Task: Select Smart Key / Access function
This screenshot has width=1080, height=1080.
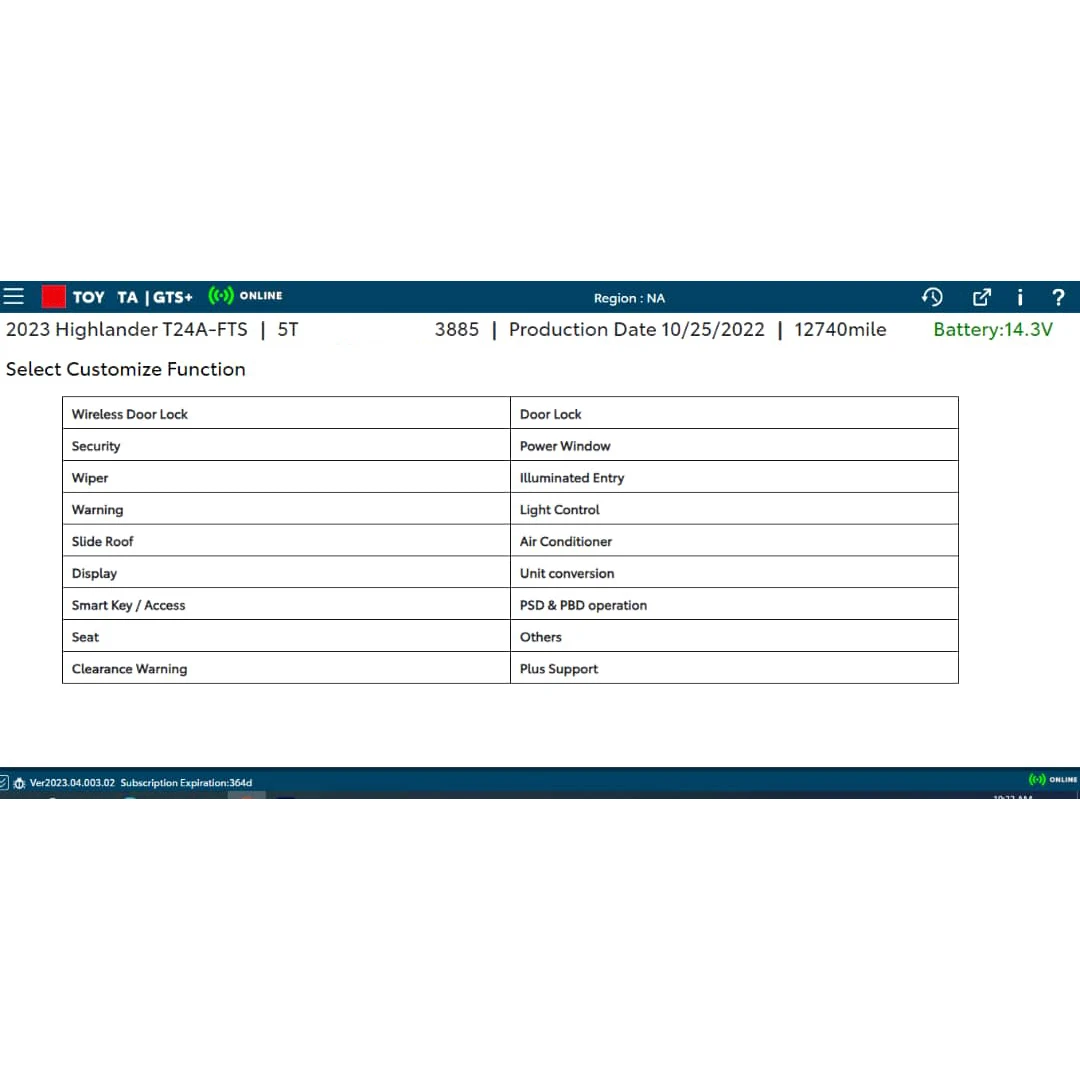Action: point(286,604)
